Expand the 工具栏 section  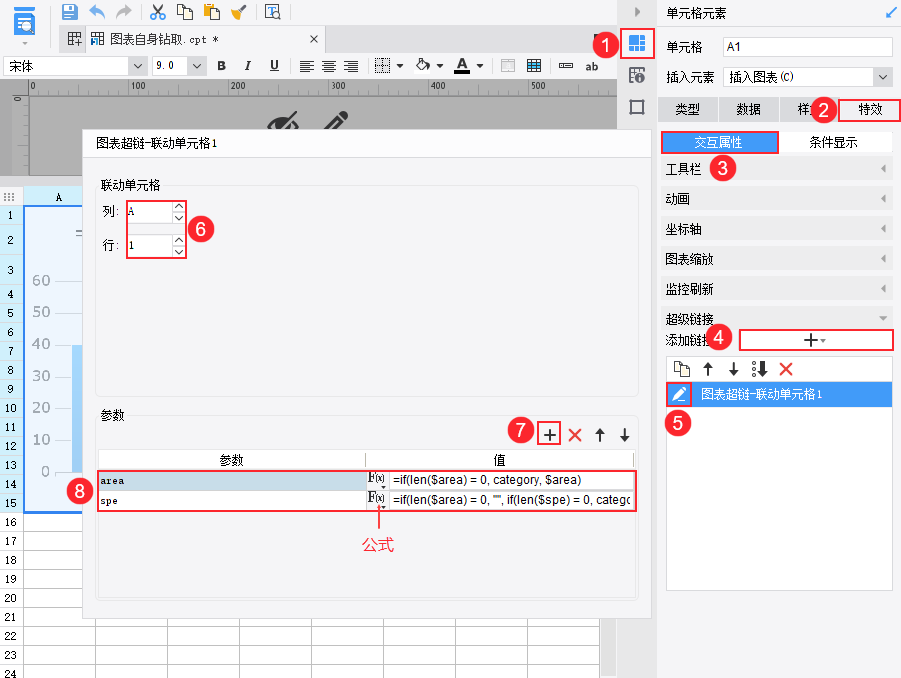point(775,169)
